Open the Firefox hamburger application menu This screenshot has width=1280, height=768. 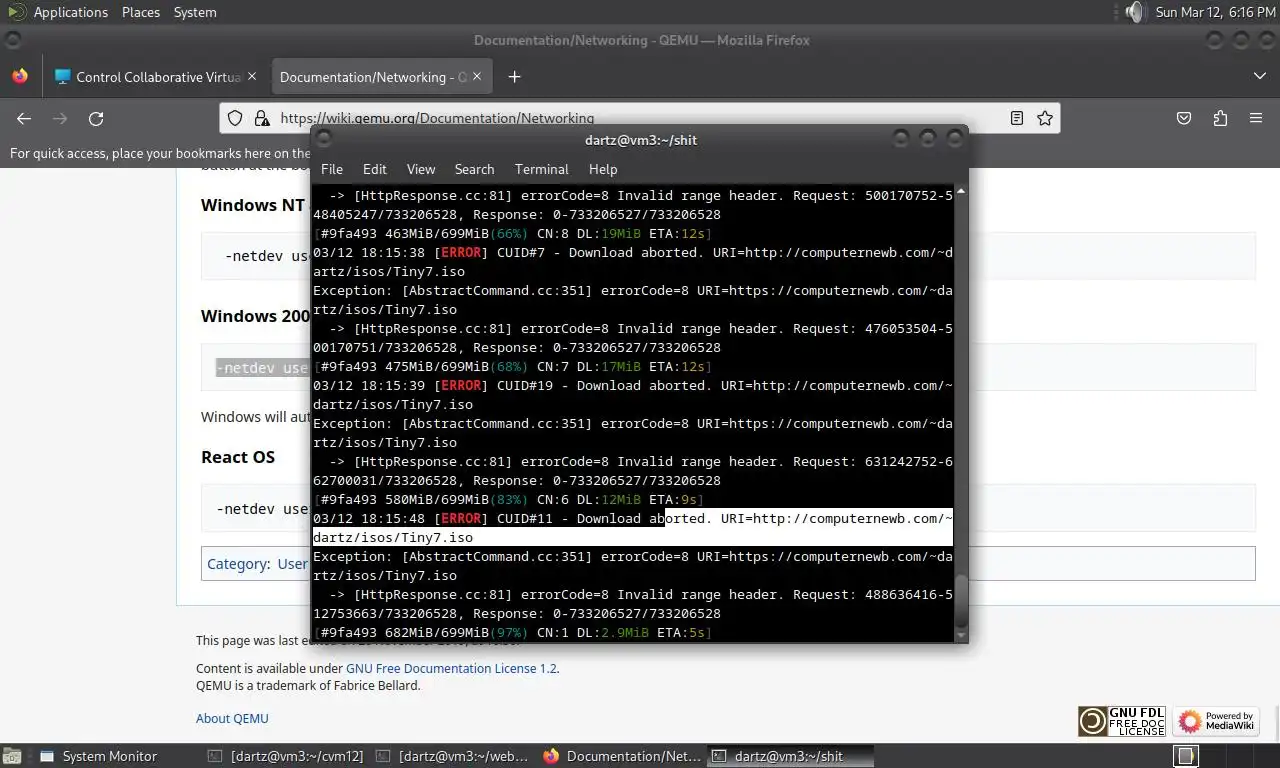click(1256, 118)
